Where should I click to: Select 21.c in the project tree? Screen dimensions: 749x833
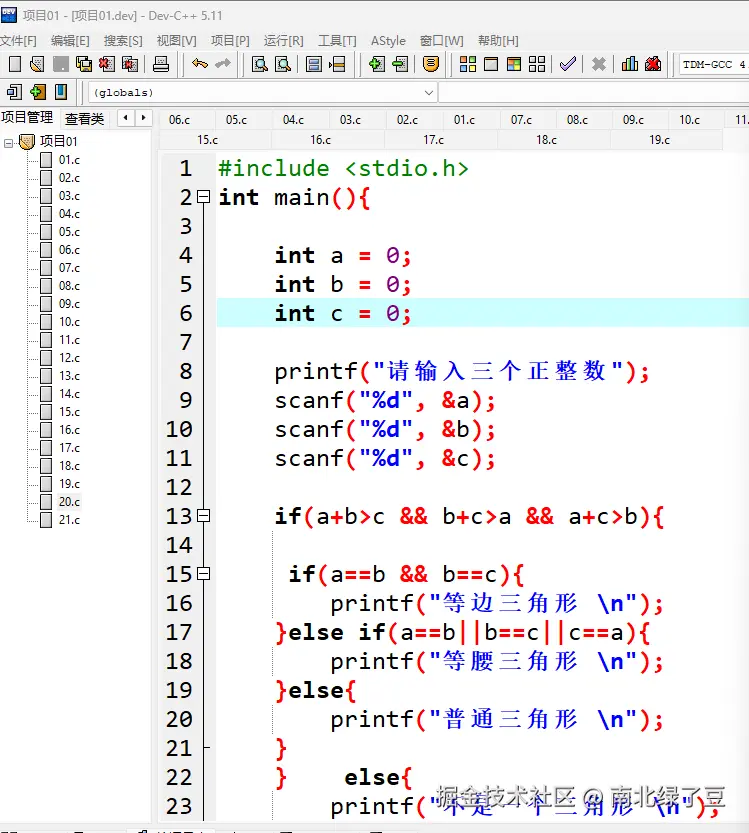coord(69,520)
